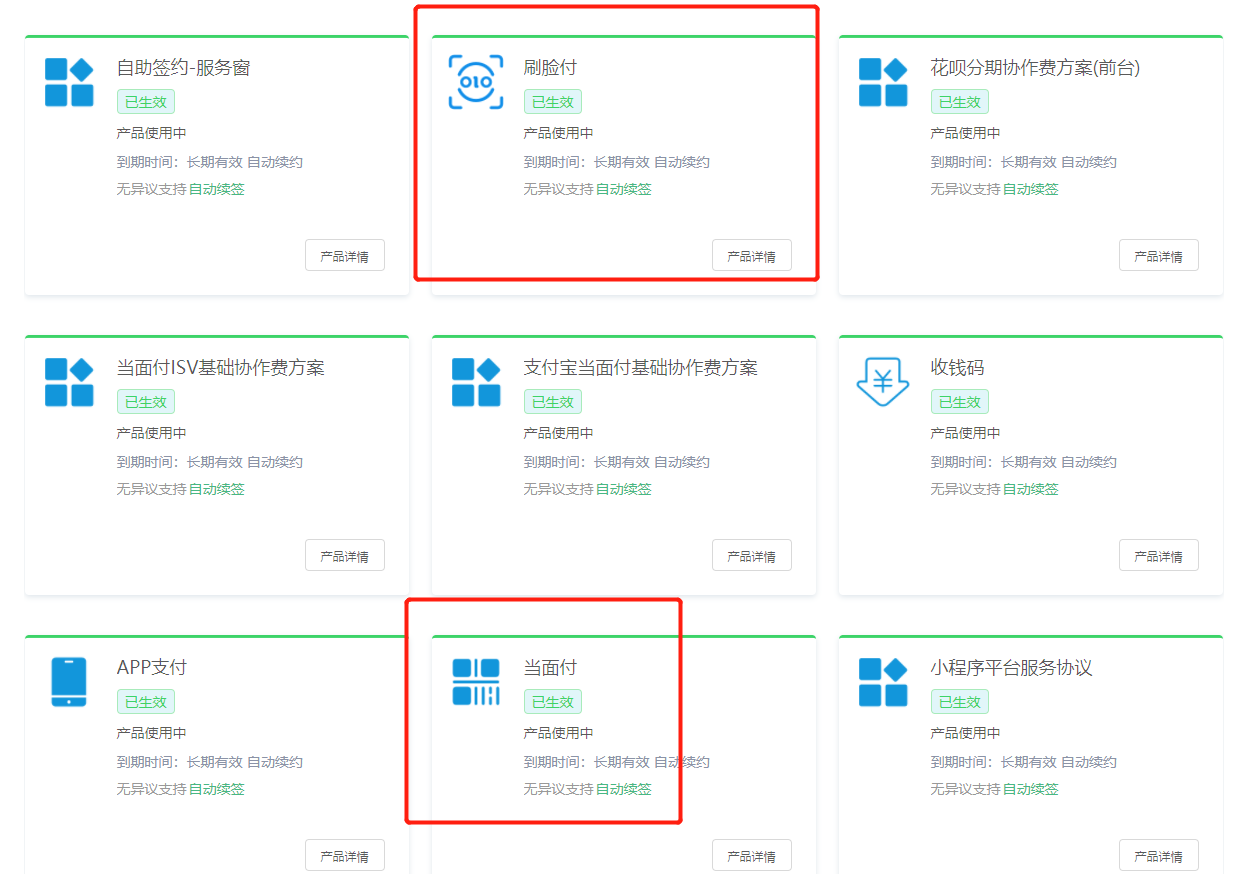
Task: Click the 小程序平台服务协议 product icon
Action: click(x=883, y=682)
